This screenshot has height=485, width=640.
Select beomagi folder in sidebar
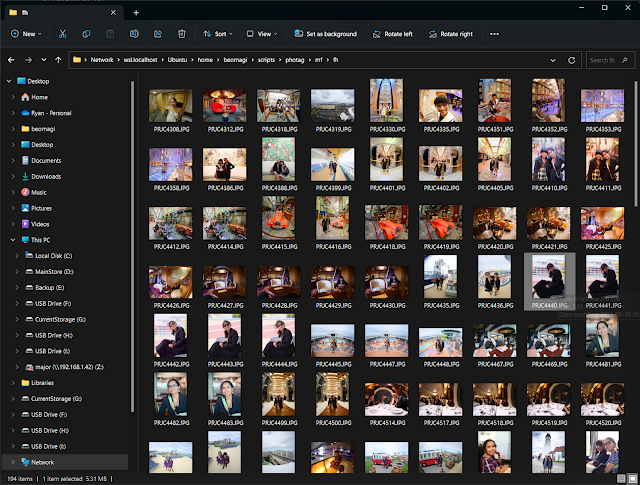[x=43, y=129]
